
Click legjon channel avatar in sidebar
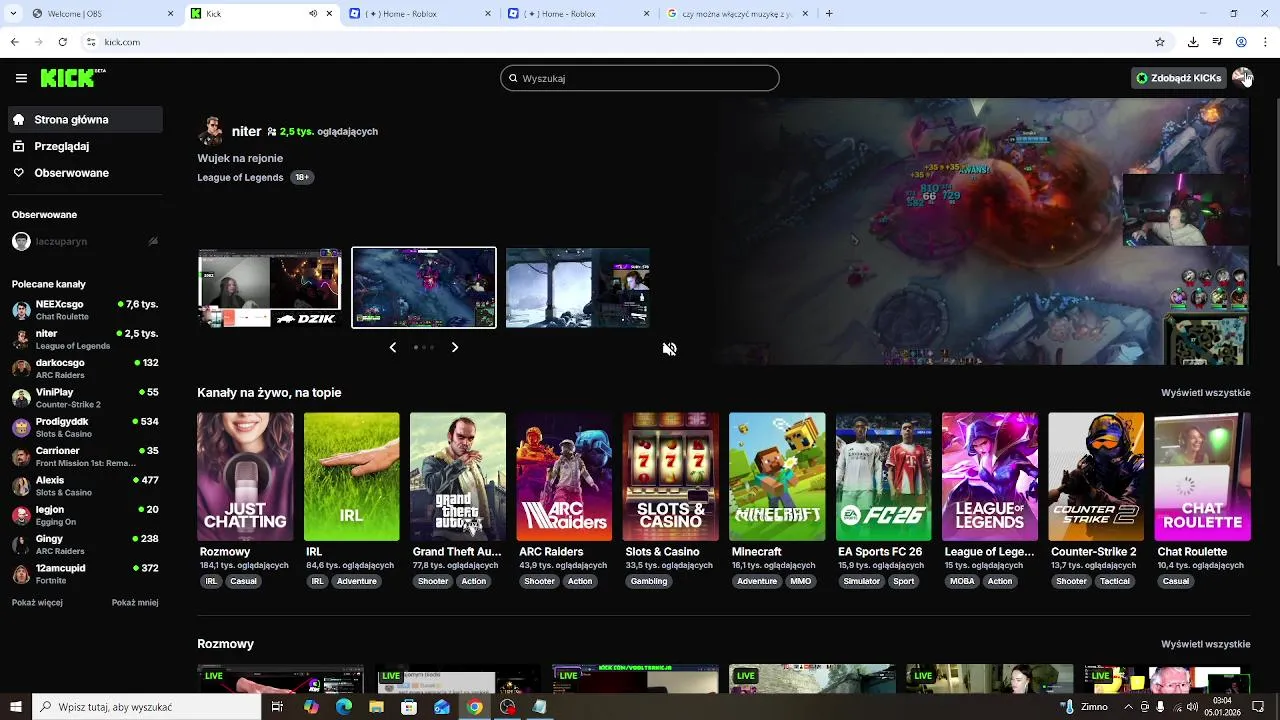pyautogui.click(x=21, y=515)
